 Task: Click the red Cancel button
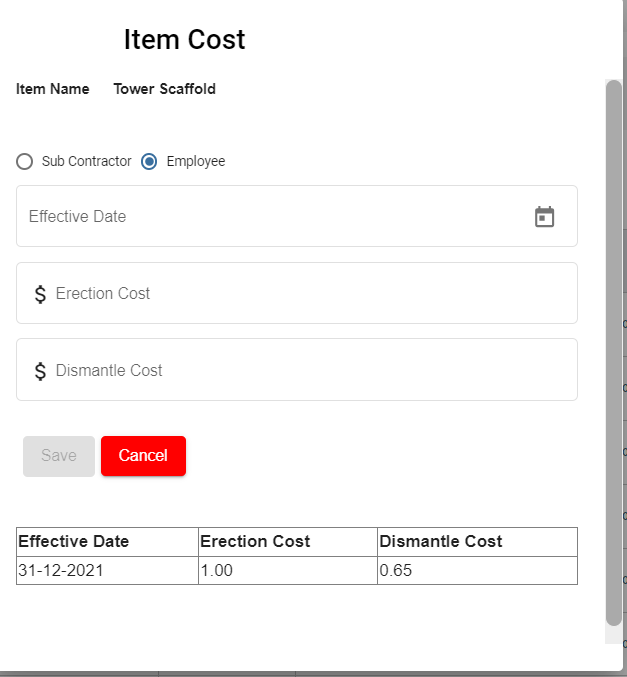point(143,456)
